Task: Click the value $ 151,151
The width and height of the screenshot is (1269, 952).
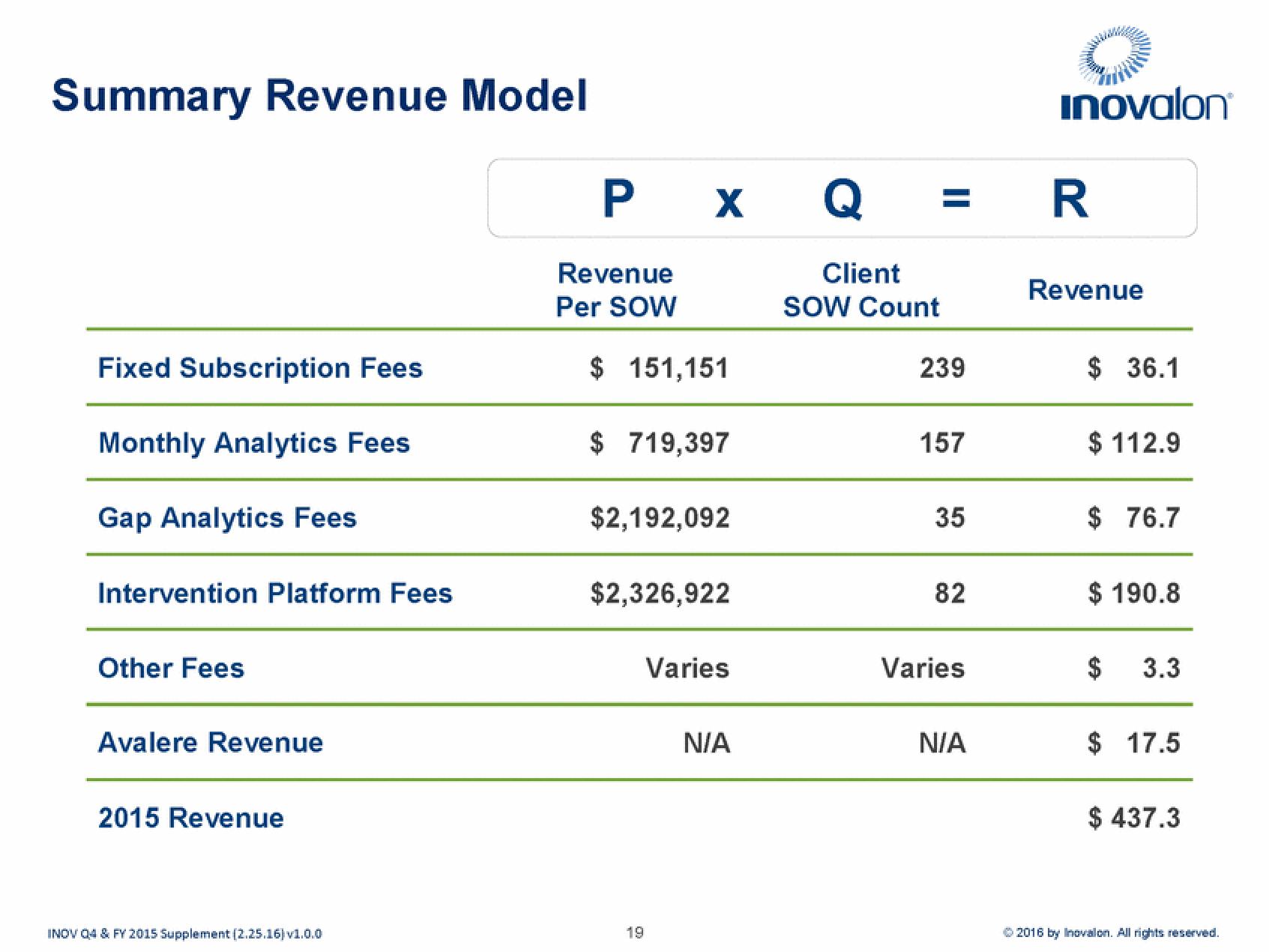Action: (659, 368)
